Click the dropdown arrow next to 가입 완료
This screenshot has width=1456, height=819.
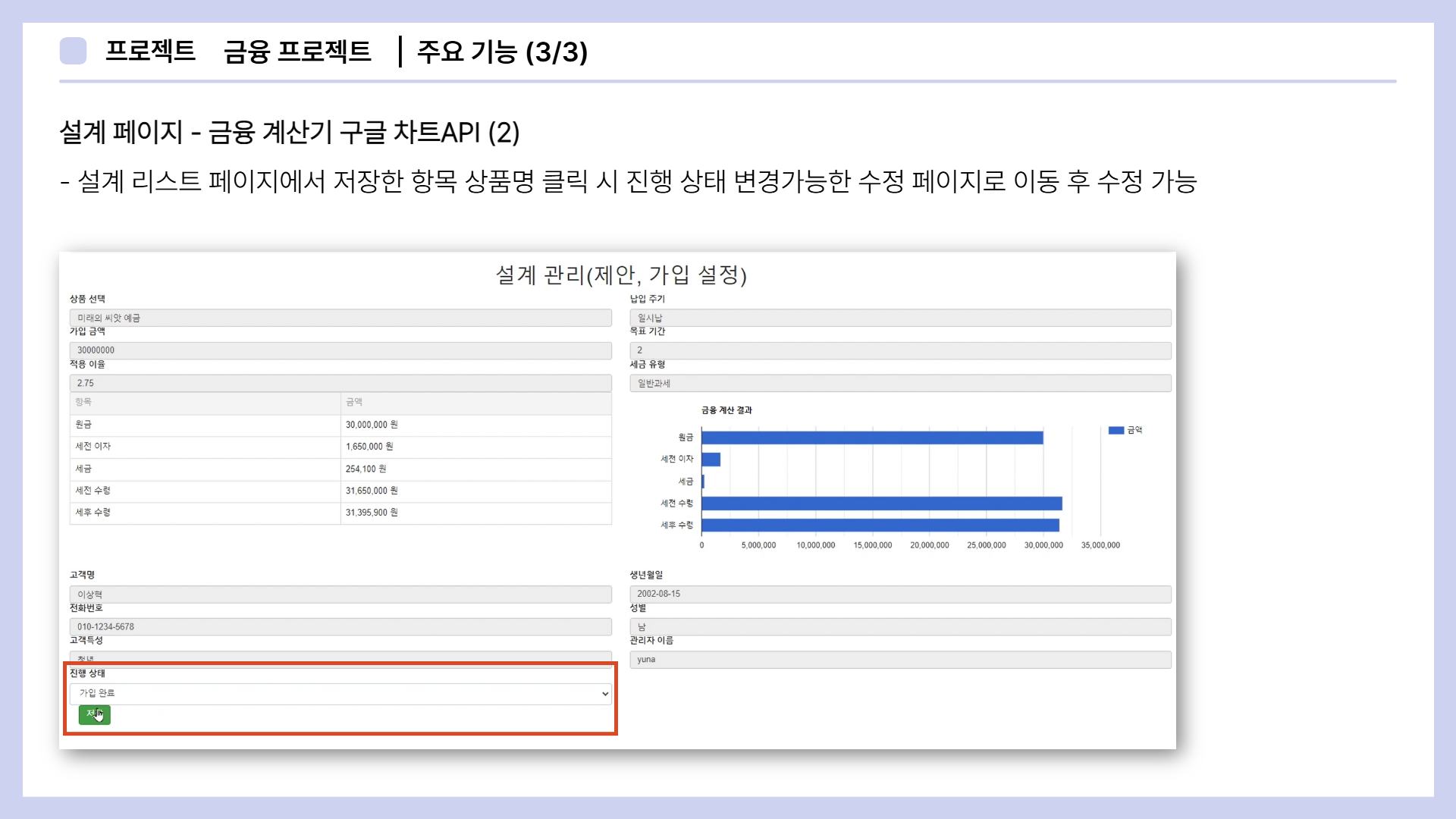604,694
